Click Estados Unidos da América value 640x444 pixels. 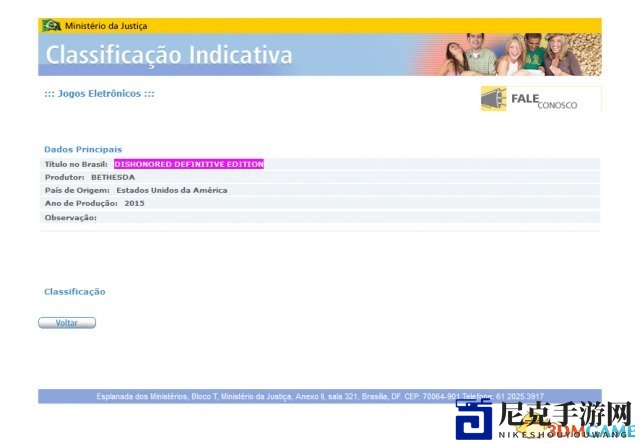(x=172, y=190)
